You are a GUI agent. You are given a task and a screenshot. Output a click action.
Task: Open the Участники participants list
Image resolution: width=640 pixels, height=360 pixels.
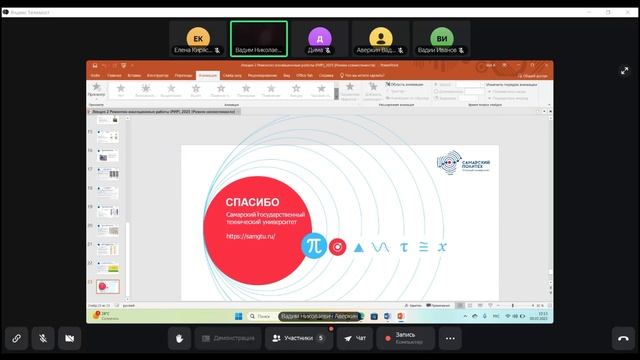(299, 338)
